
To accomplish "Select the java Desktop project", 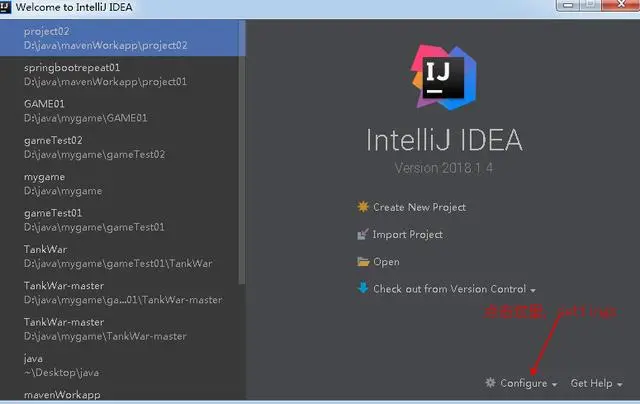I will [x=120, y=365].
